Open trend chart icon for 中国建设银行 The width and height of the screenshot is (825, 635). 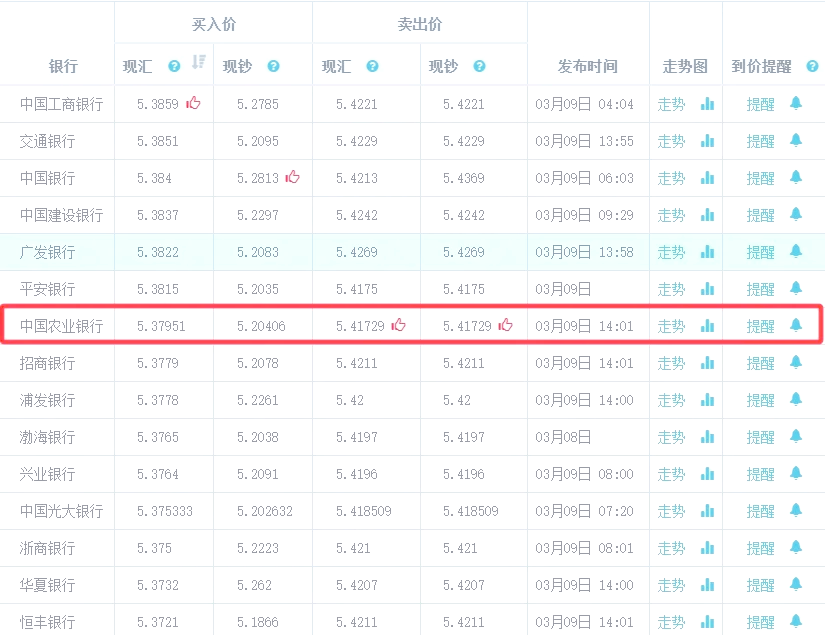(708, 215)
